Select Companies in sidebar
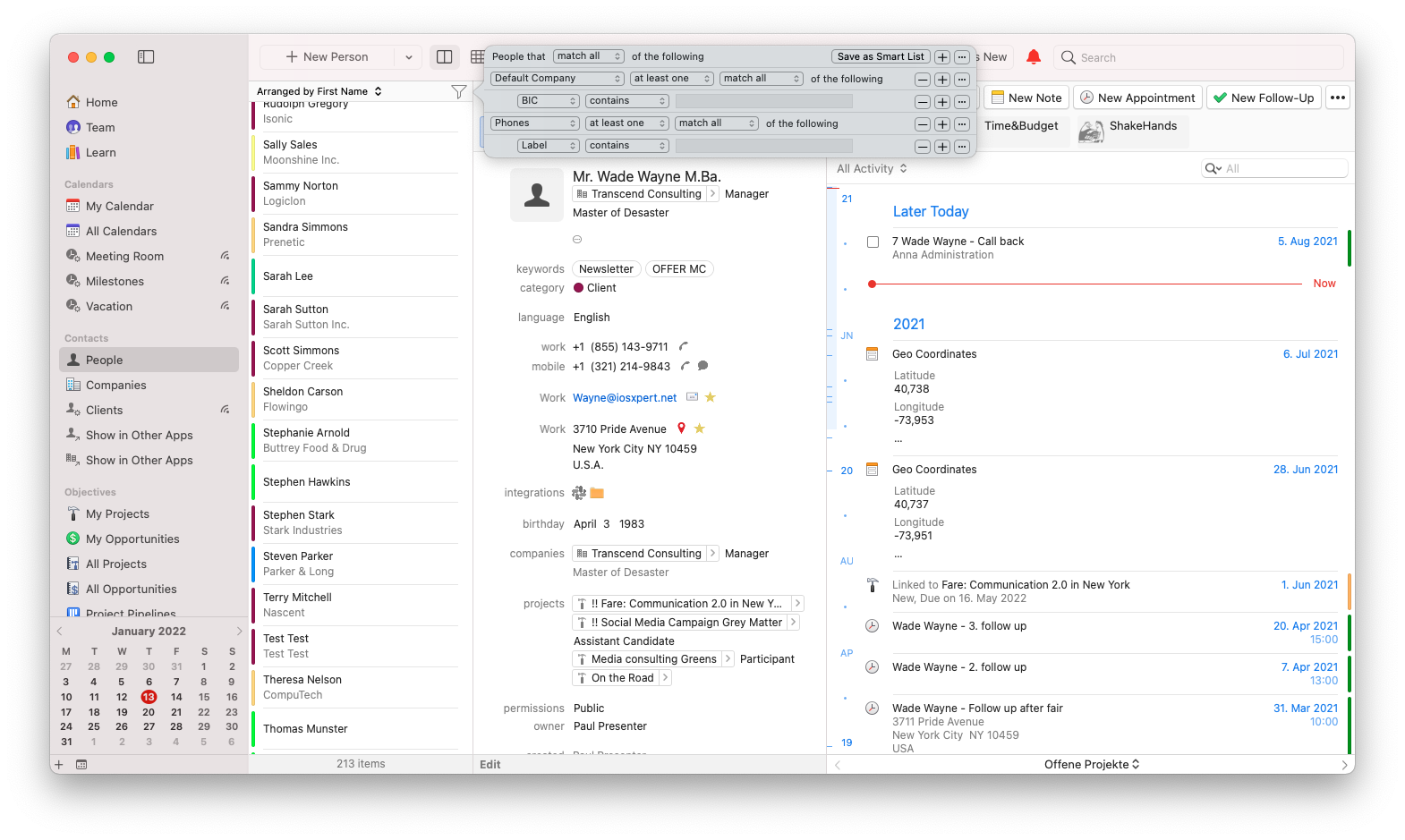 (115, 386)
